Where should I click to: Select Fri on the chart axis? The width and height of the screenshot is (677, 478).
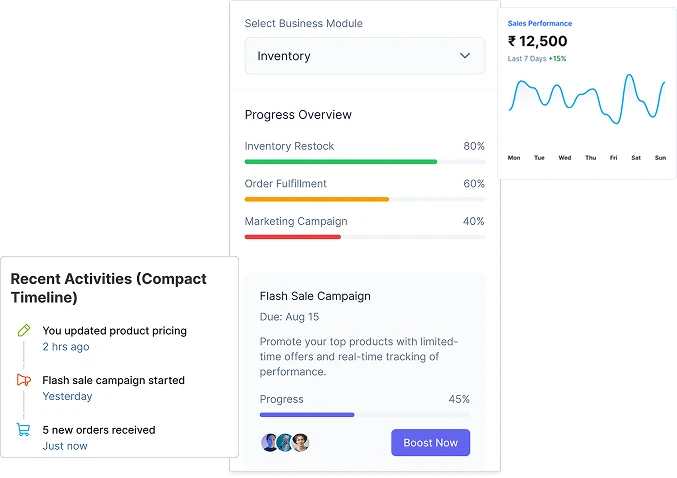[613, 158]
